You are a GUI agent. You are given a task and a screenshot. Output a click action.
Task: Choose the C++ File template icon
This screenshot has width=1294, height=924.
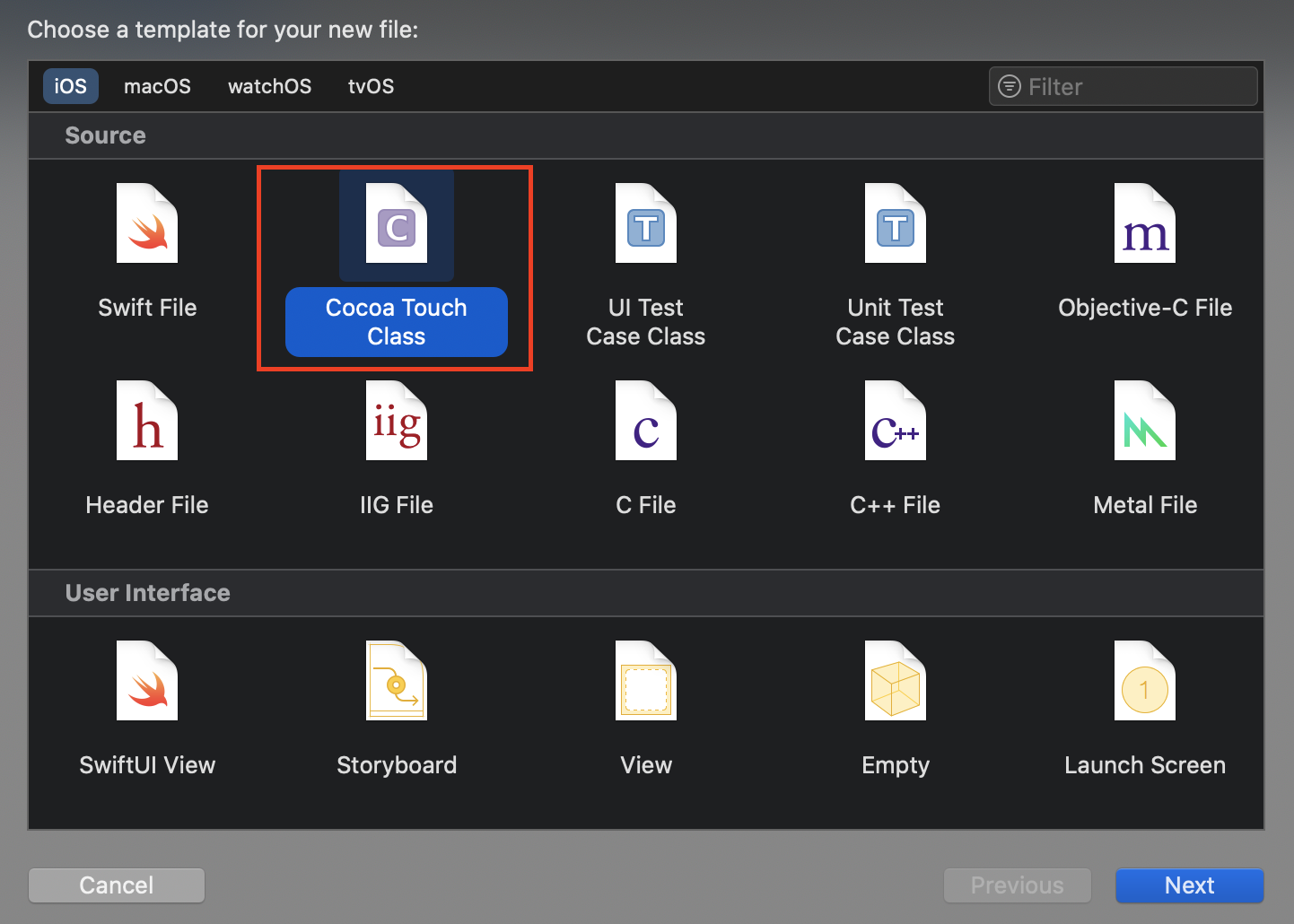coord(896,421)
